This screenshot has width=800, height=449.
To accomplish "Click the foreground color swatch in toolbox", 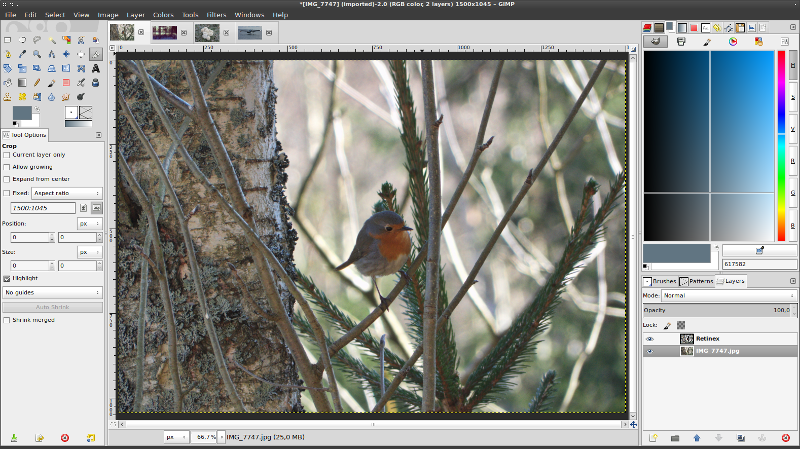I will coord(22,113).
